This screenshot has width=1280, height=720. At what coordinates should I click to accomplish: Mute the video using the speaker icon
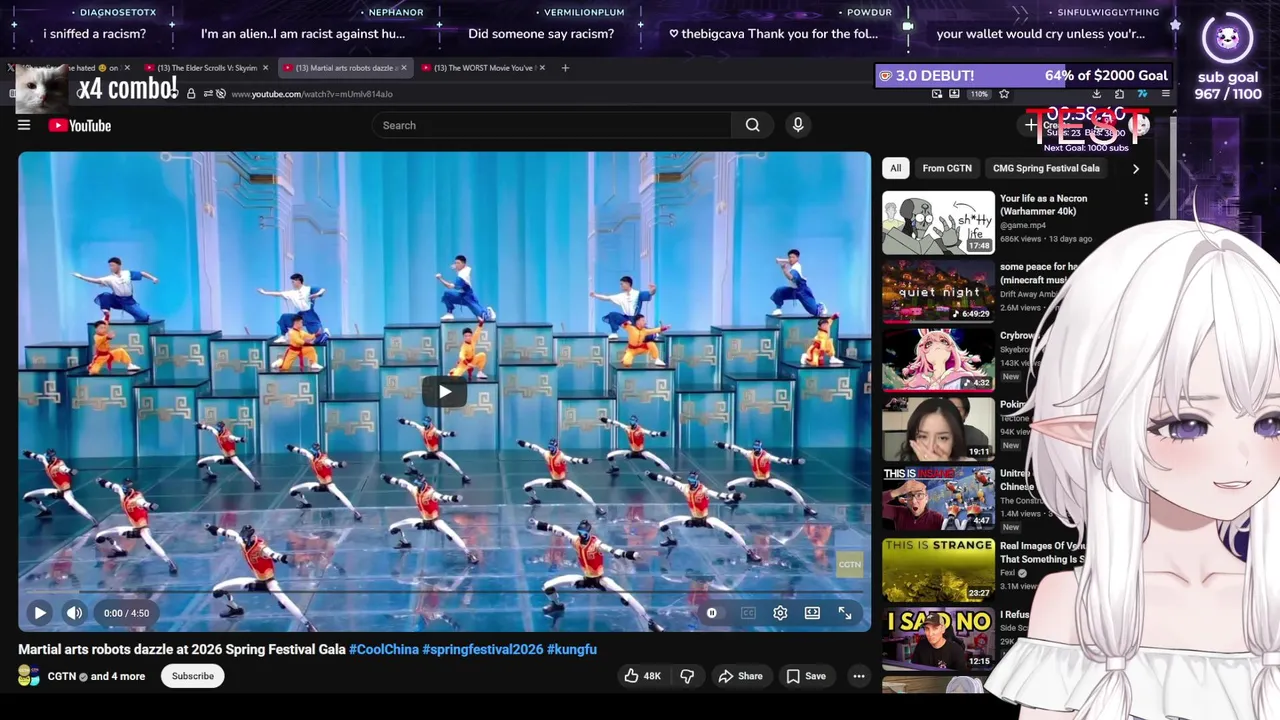[74, 613]
